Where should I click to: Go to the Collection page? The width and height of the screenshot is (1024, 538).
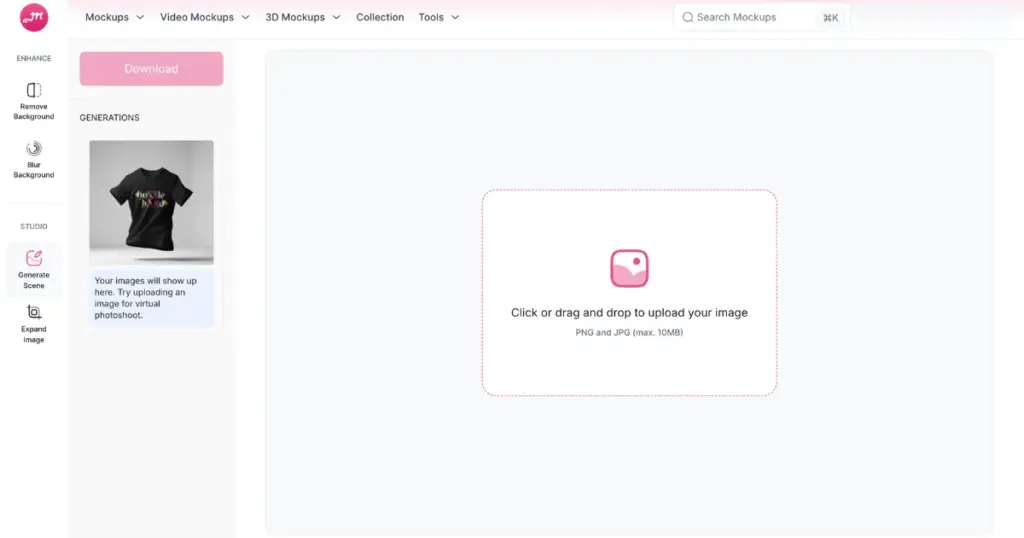pyautogui.click(x=380, y=17)
